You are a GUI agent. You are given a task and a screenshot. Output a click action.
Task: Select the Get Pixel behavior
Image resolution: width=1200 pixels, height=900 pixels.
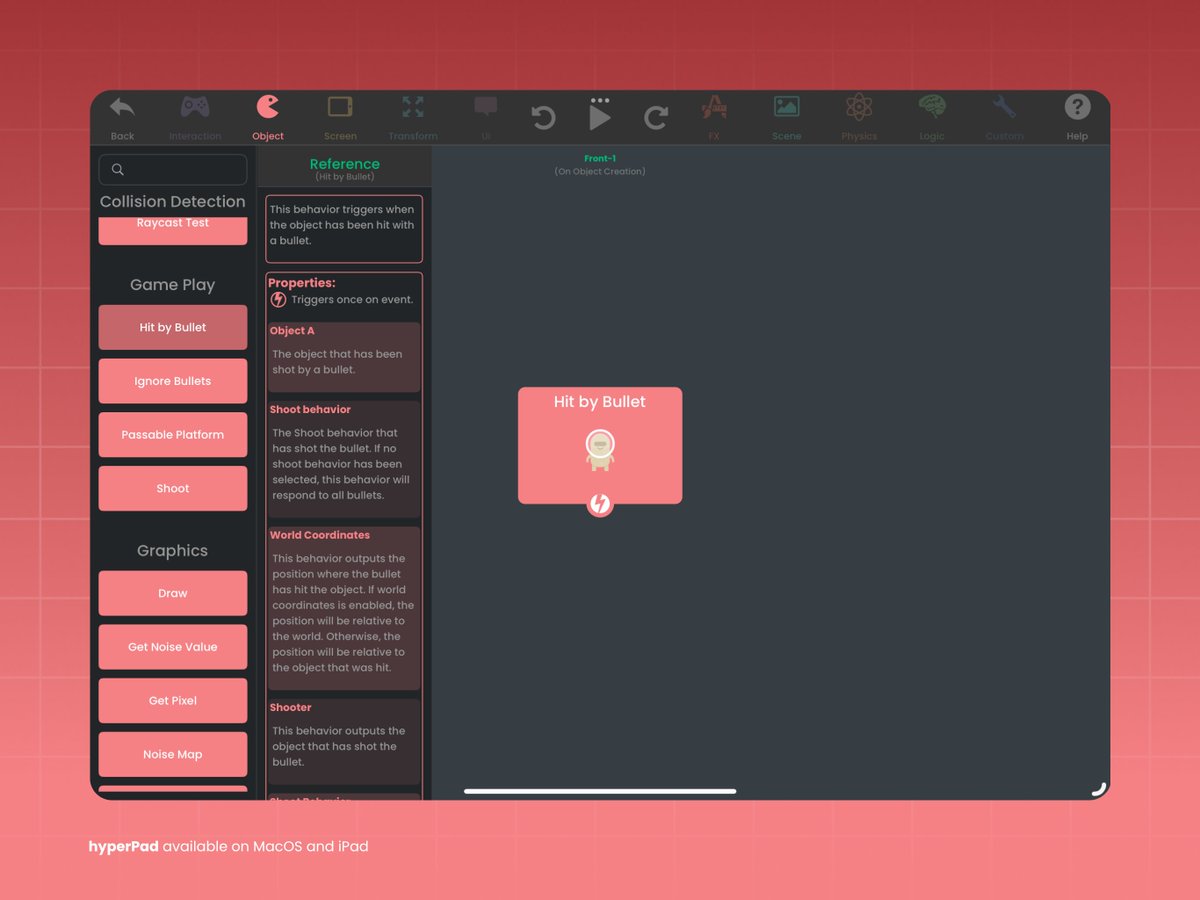pos(173,701)
